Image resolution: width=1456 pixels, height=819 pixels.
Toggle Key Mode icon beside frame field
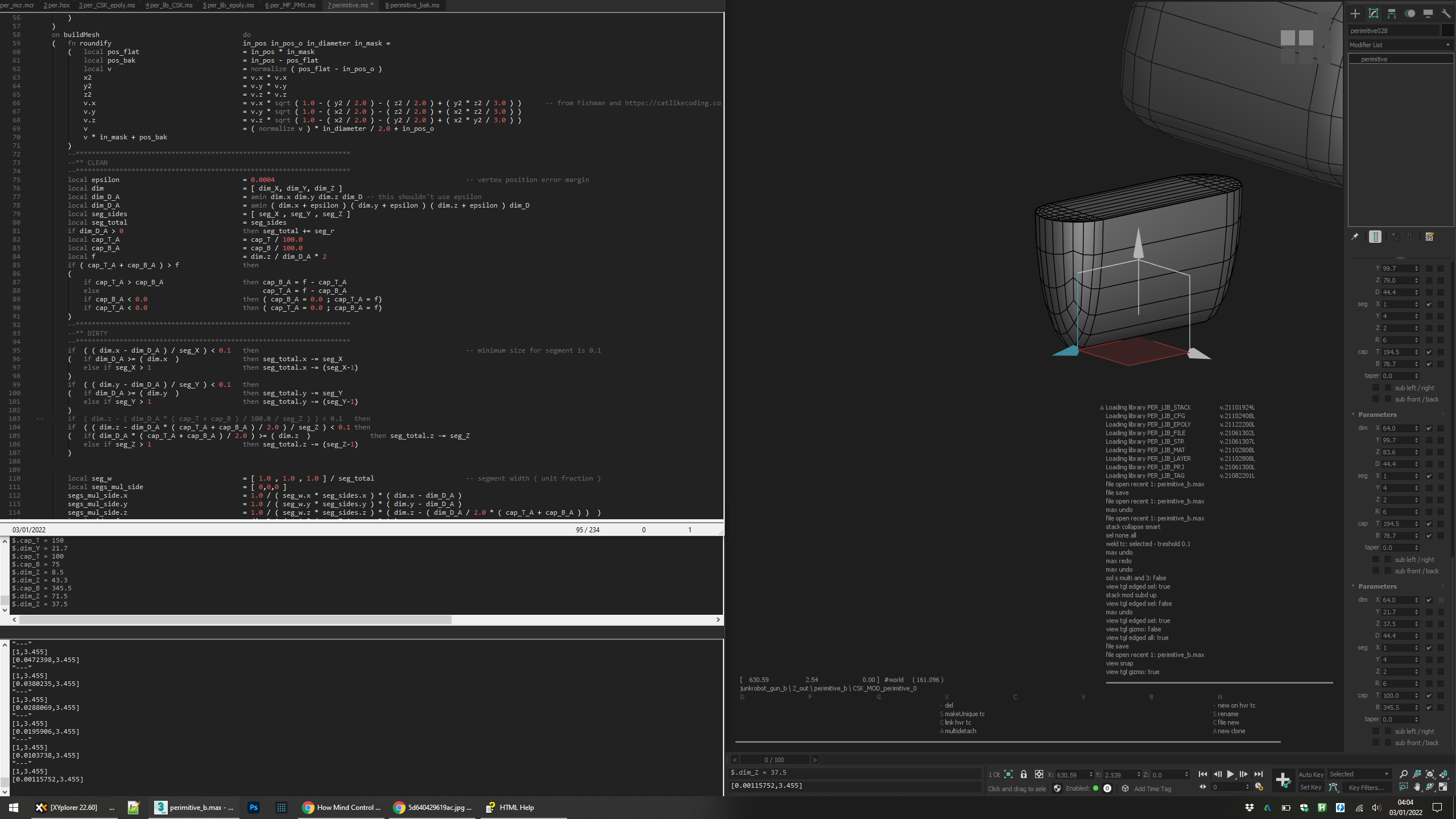[1203, 787]
